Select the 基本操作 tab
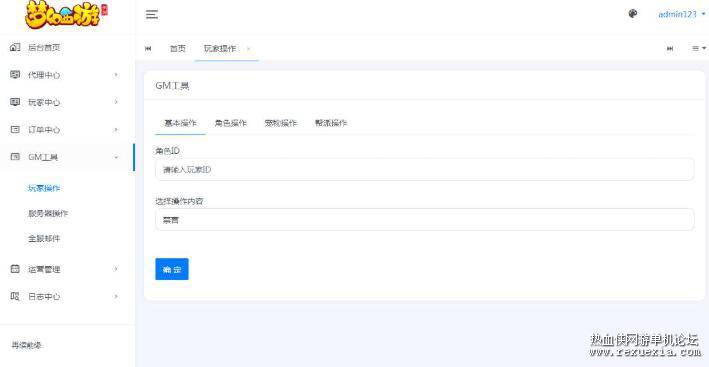Screen dimensions: 709x367 click(180, 123)
